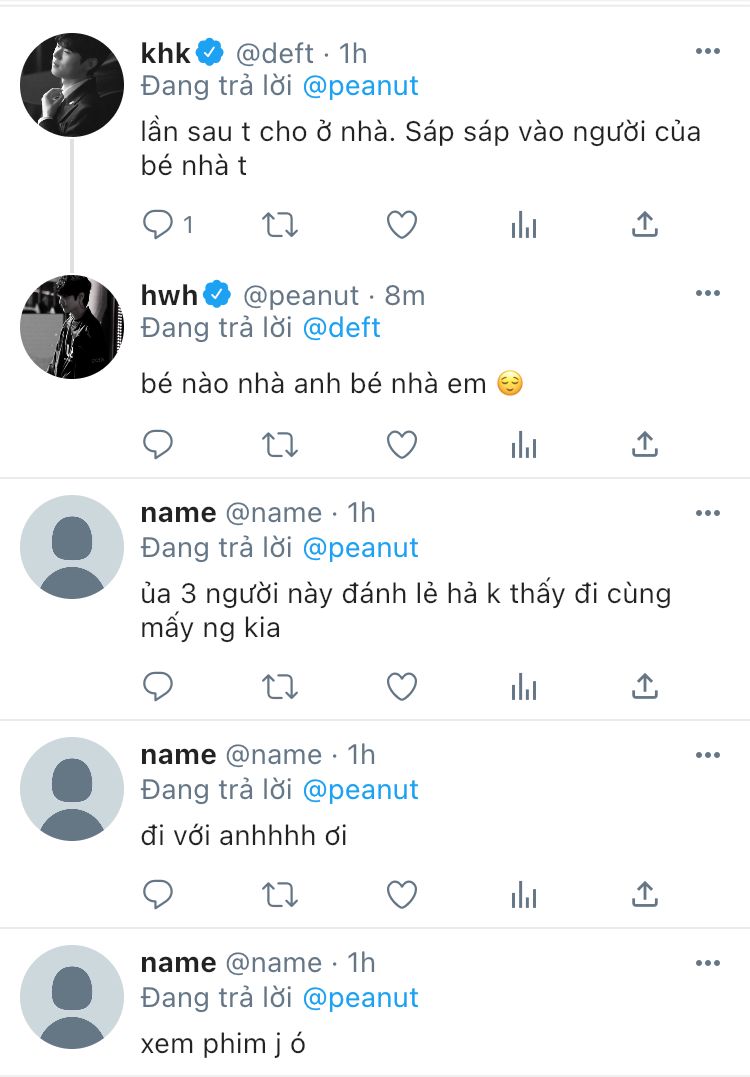Like the "đi với anhhhh ơi" tweet

click(402, 893)
